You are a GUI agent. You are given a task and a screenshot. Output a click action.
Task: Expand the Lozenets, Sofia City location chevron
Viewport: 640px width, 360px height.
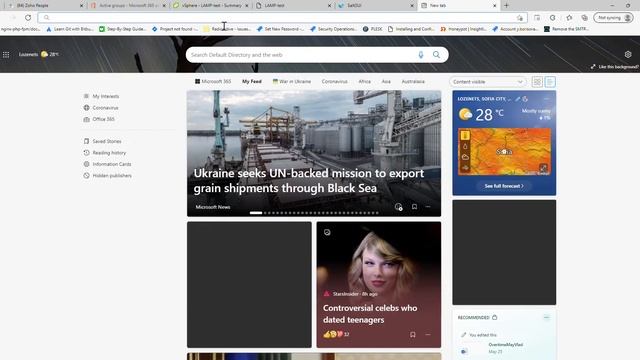509,99
